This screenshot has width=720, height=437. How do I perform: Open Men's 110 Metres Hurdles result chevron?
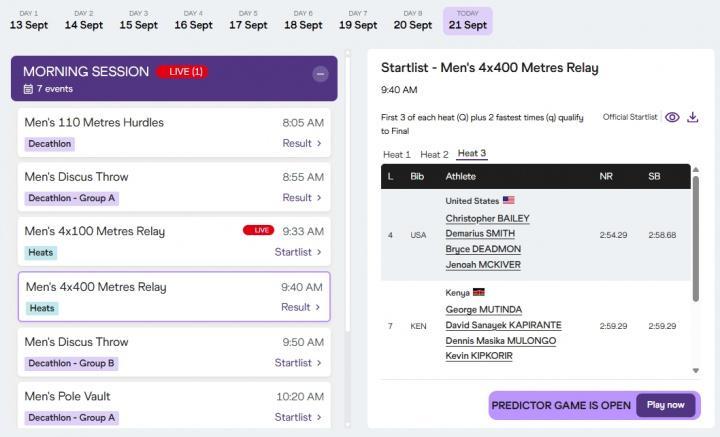click(319, 143)
